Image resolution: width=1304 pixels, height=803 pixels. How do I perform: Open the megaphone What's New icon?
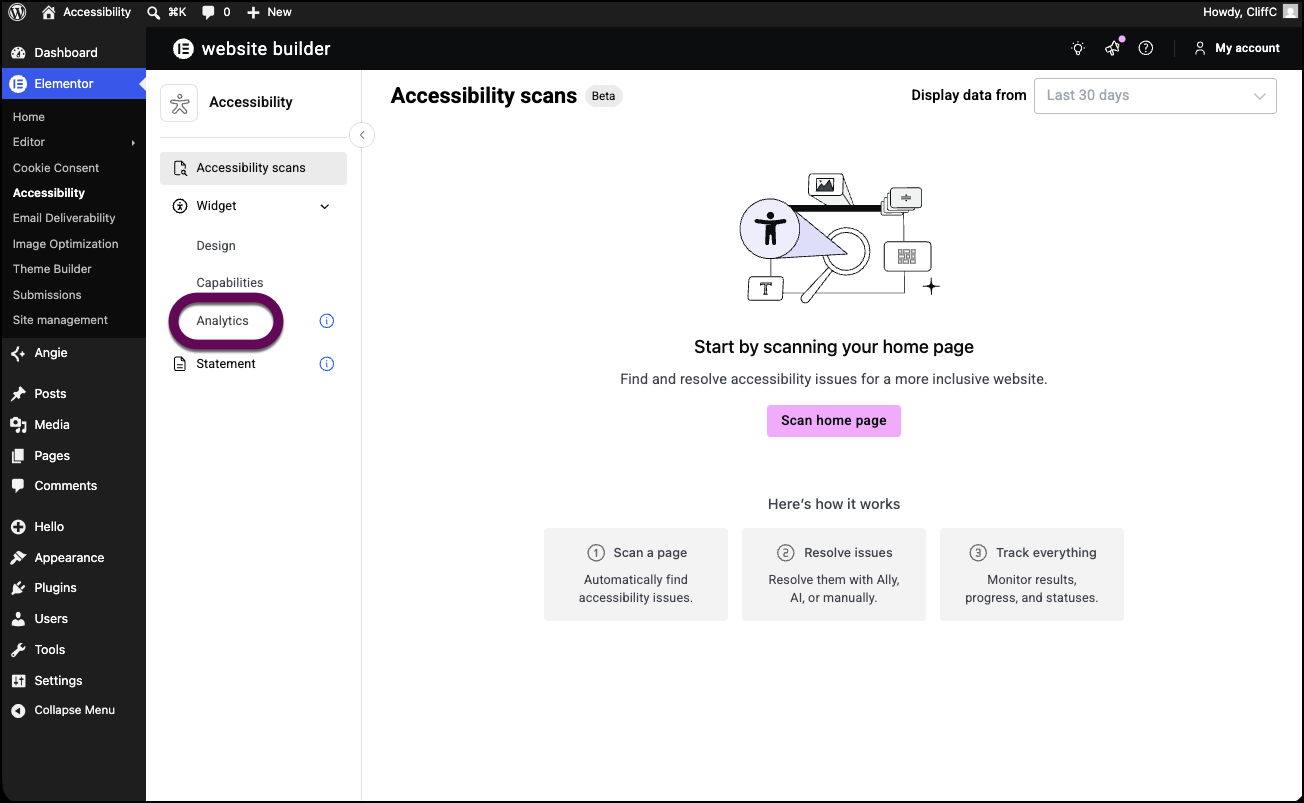(1112, 48)
